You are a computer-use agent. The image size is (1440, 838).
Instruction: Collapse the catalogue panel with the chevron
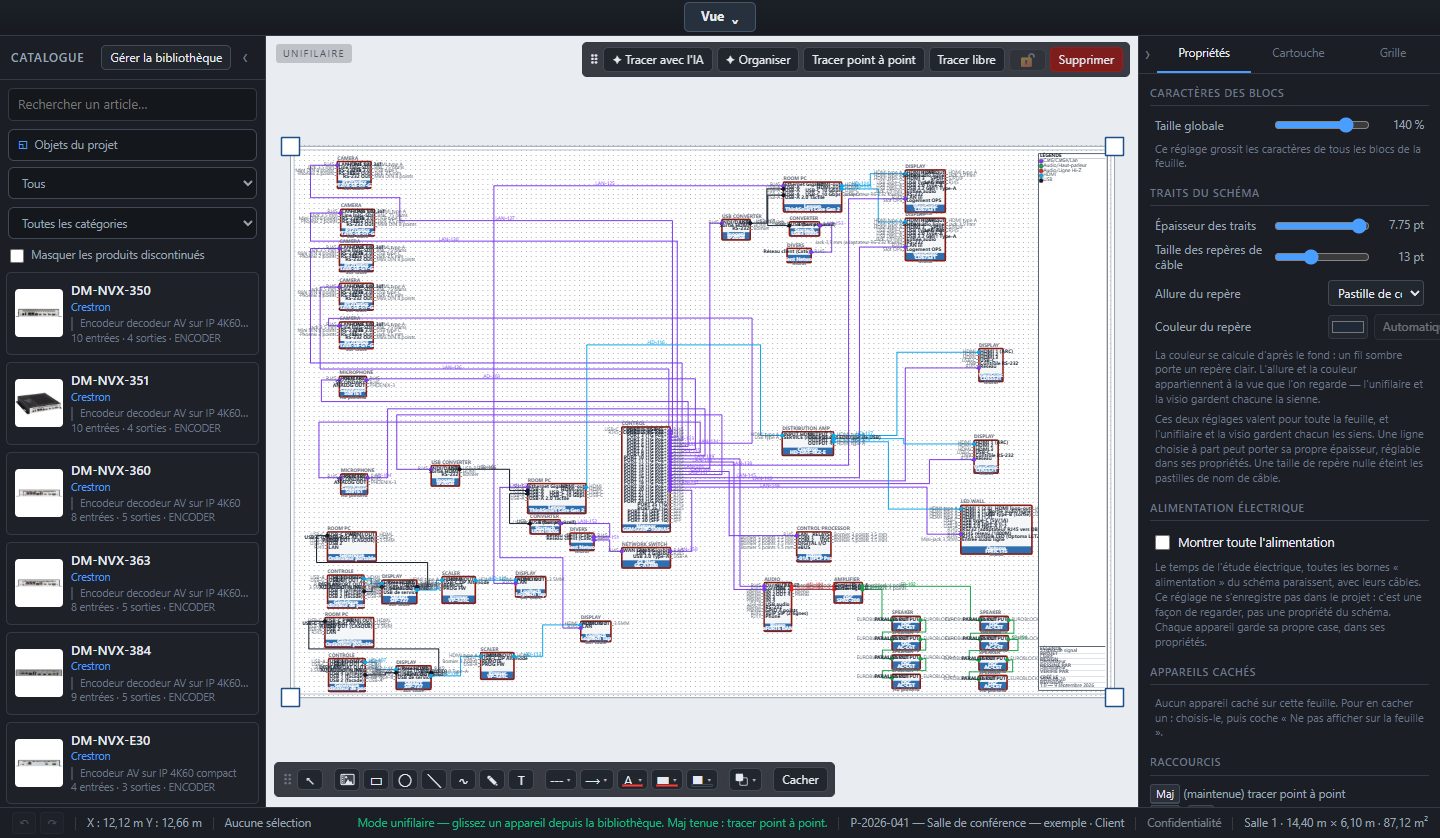246,58
